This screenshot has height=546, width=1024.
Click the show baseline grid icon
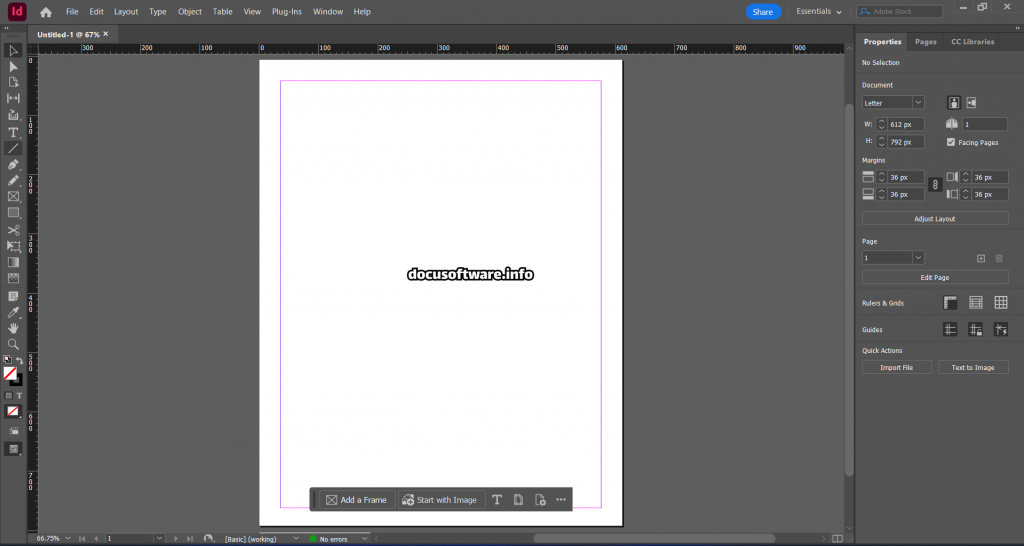pos(976,302)
